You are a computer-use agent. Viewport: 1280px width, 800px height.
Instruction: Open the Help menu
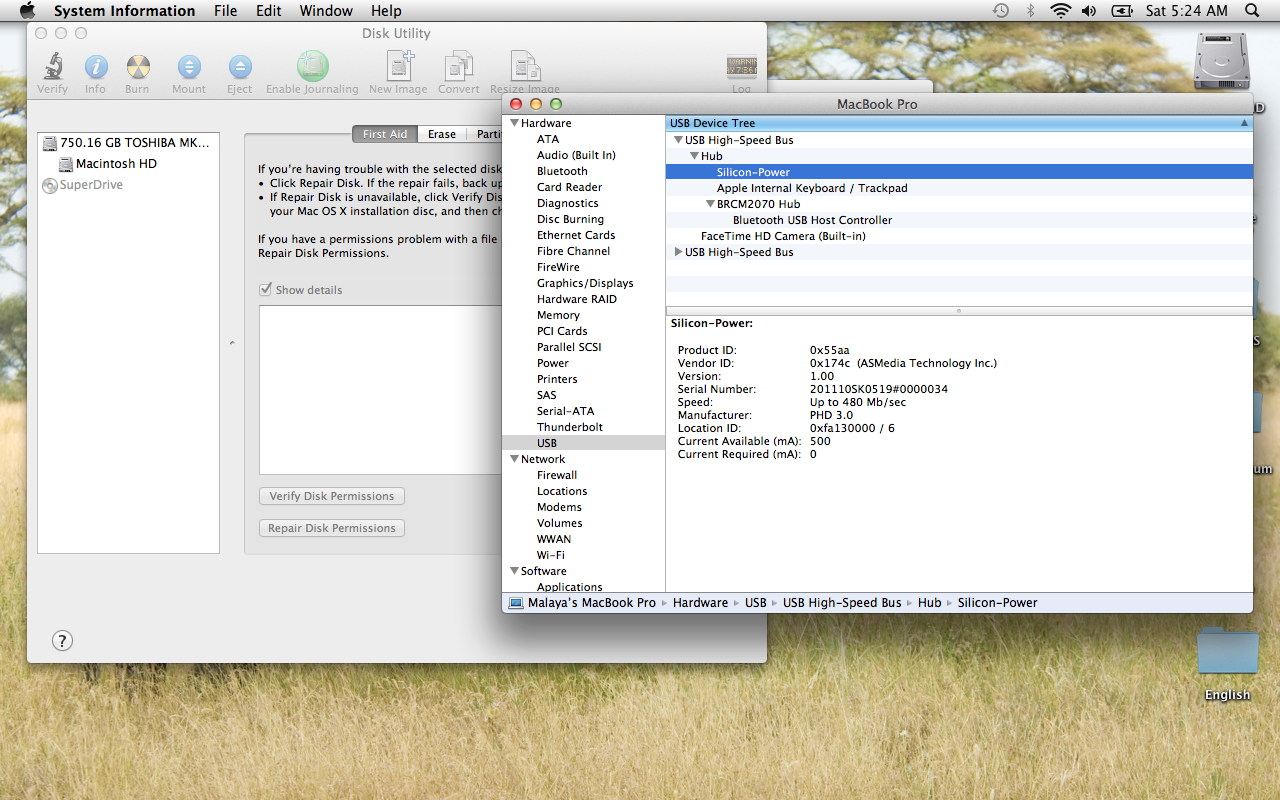(386, 11)
